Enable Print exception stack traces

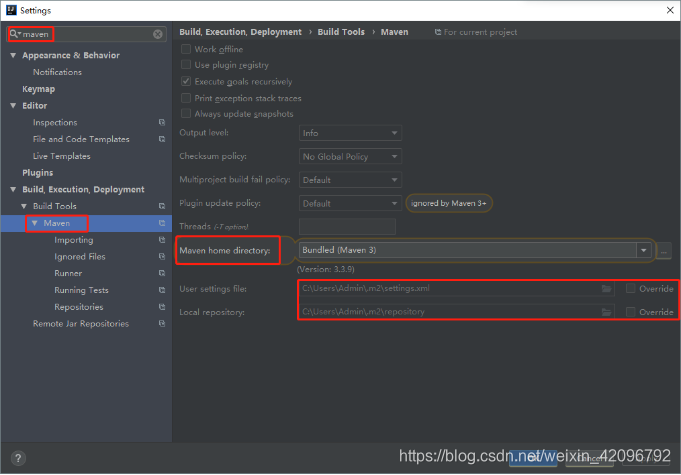(x=186, y=98)
